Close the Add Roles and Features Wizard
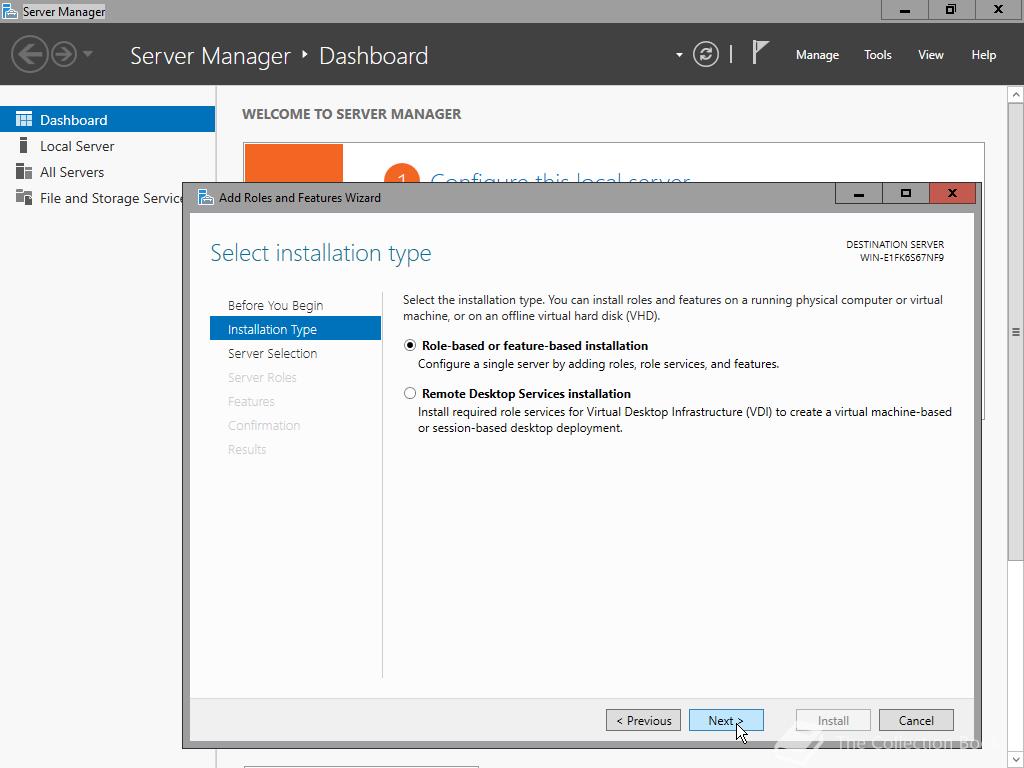The height and width of the screenshot is (768, 1024). [x=952, y=193]
